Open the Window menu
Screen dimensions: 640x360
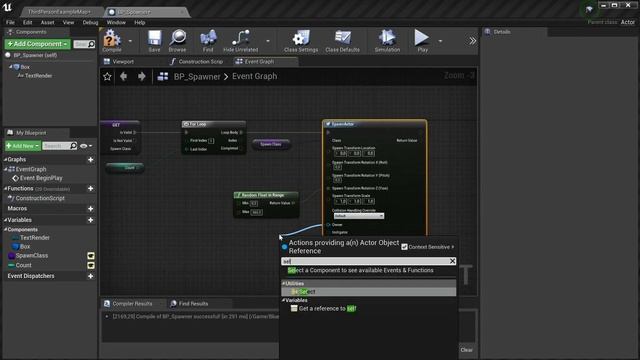point(116,22)
